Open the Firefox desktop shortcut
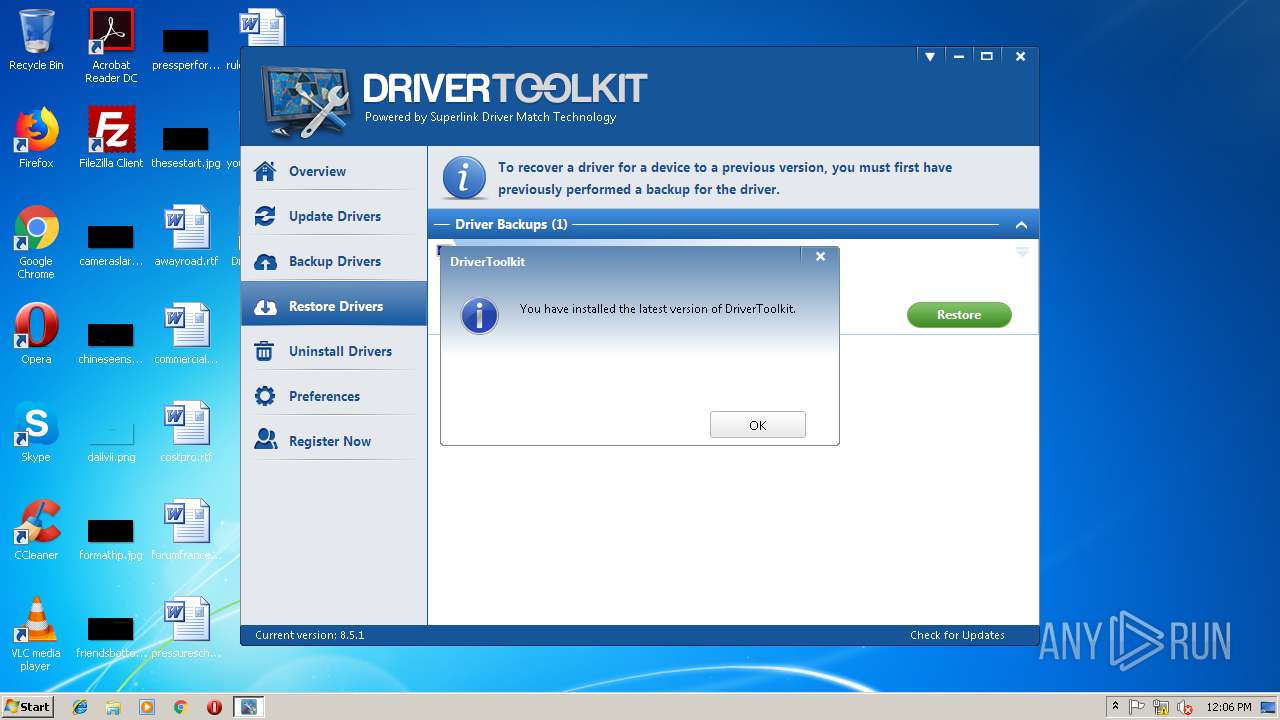Screen dimensions: 1280x720 (x=36, y=138)
